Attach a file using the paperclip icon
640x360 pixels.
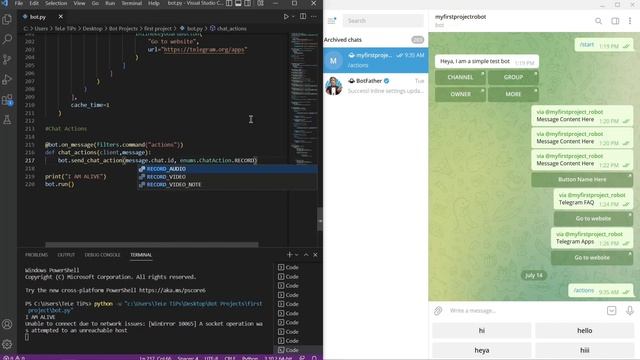pos(438,311)
